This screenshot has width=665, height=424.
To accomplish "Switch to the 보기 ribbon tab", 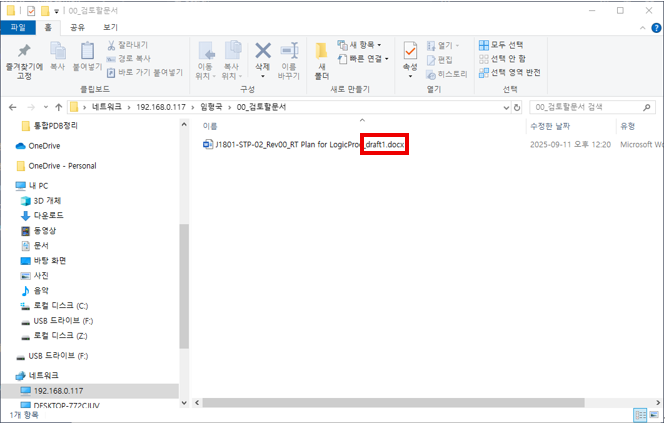I will coord(110,27).
